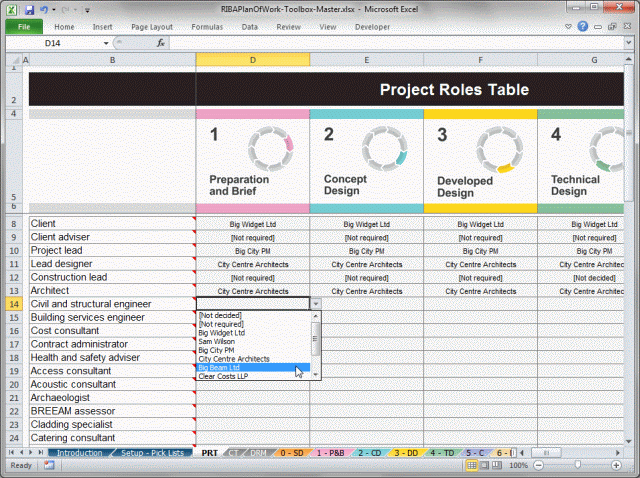Switch to Page Layout view icon in status bar
The image size is (640, 478).
pos(484,465)
